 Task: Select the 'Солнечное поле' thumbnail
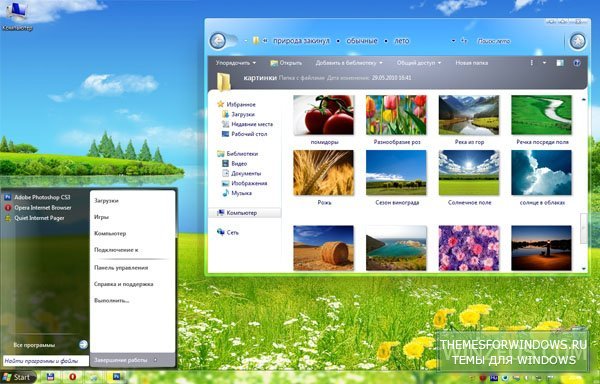pyautogui.click(x=469, y=172)
